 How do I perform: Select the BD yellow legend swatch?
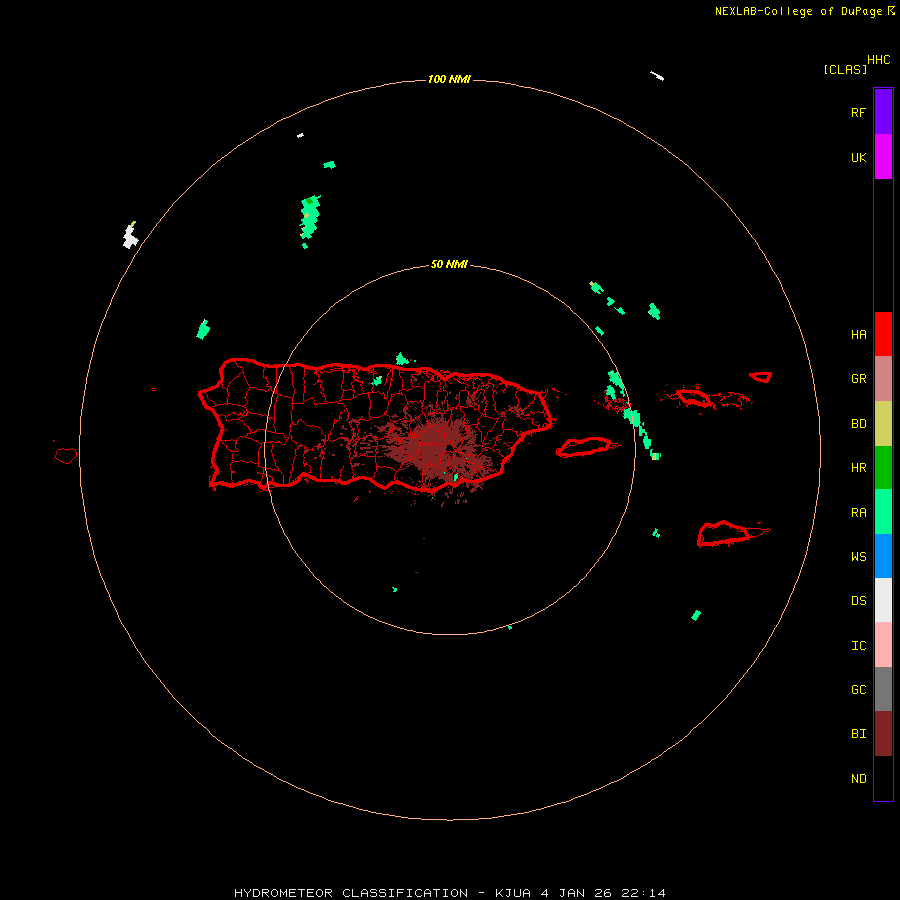pyautogui.click(x=883, y=423)
